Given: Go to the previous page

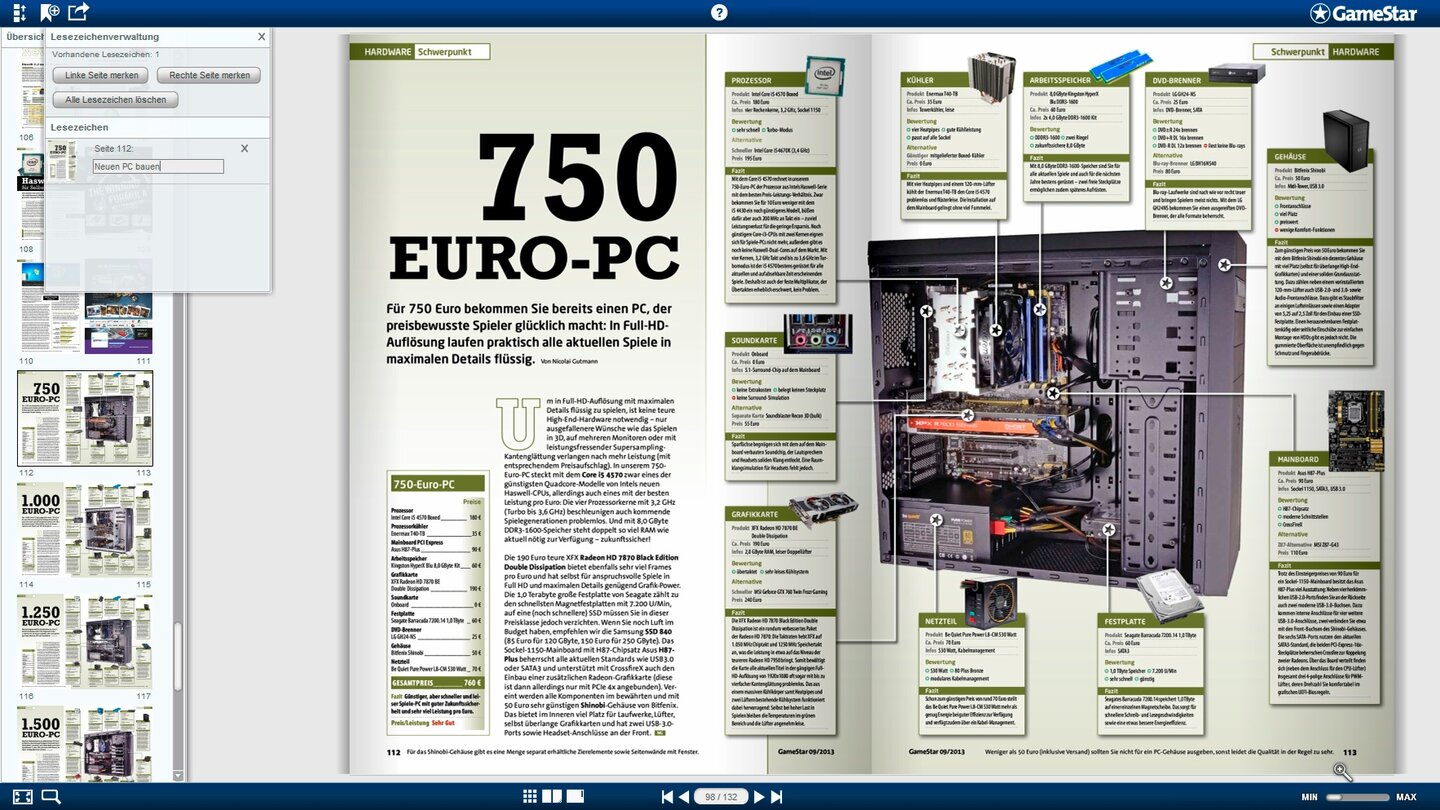Looking at the screenshot, I should coord(684,797).
